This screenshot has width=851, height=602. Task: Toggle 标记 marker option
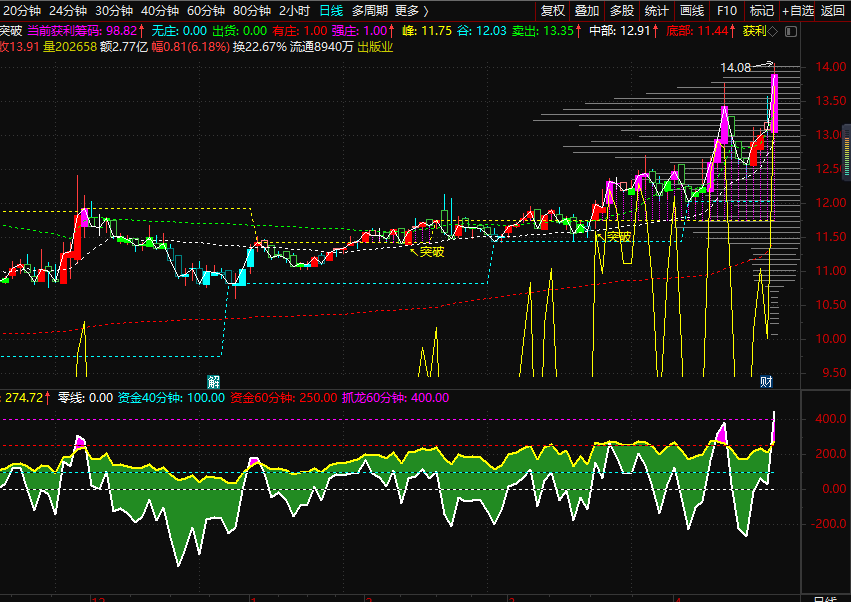[x=761, y=11]
